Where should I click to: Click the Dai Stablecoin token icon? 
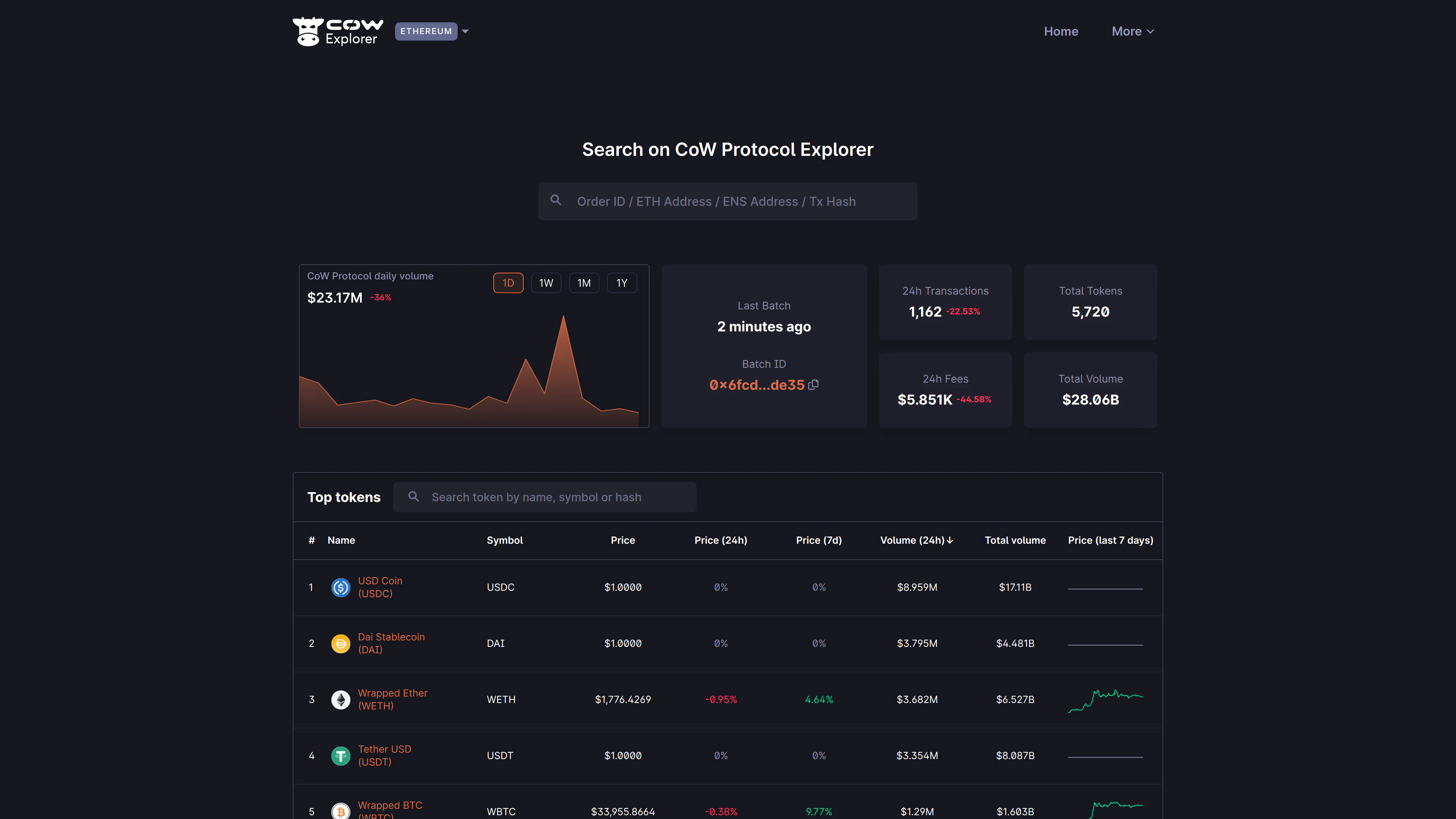click(340, 643)
